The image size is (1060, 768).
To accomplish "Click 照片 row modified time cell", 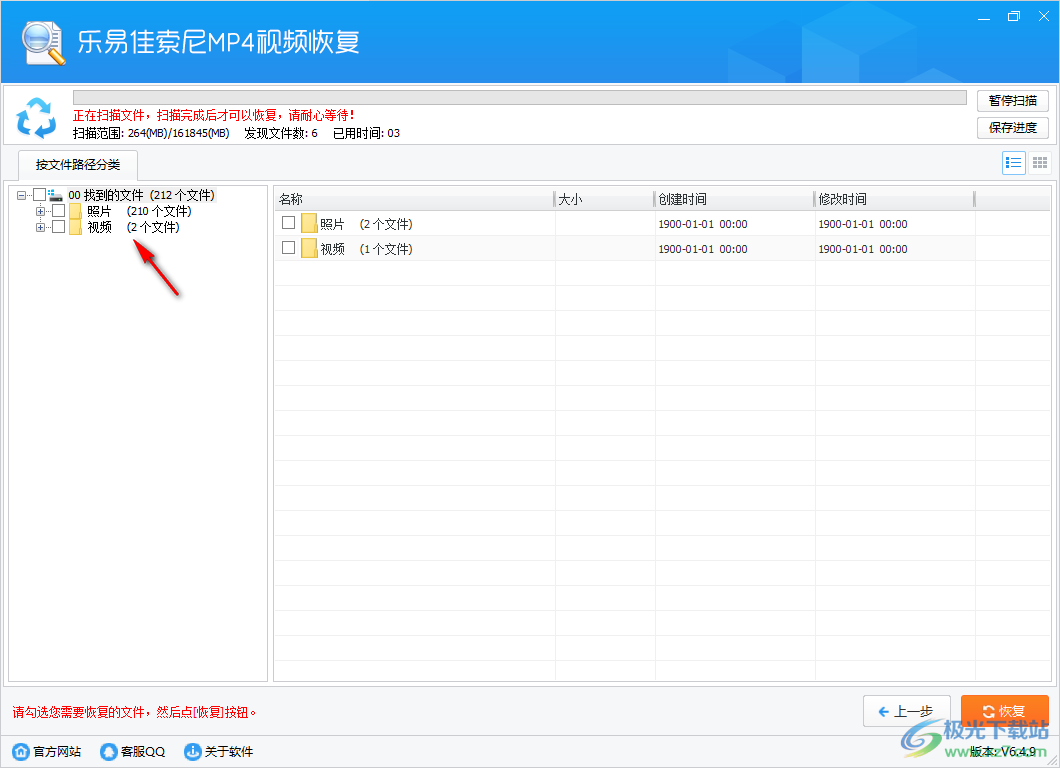I will click(x=895, y=224).
